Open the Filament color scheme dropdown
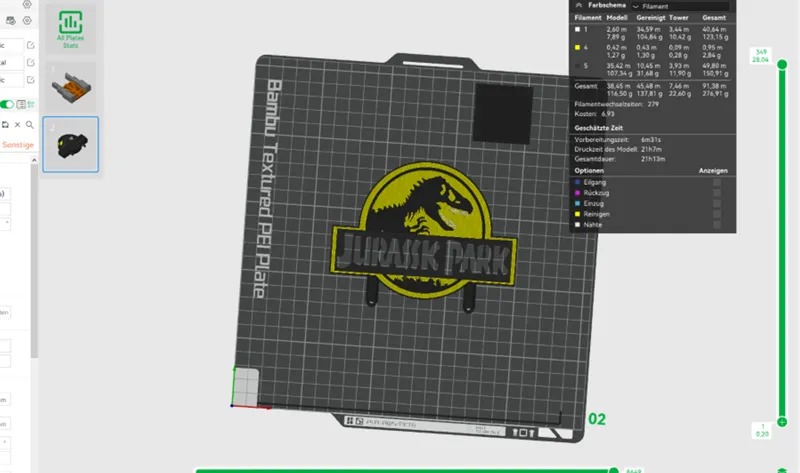 (x=681, y=6)
